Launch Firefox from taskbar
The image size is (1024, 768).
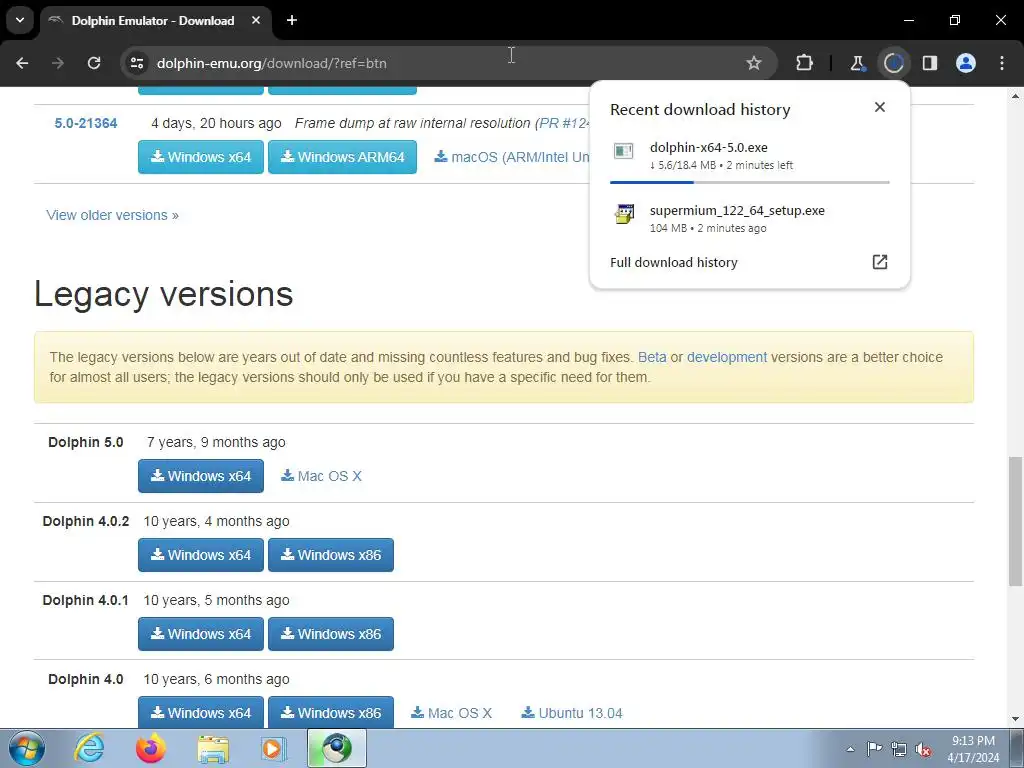[x=151, y=748]
